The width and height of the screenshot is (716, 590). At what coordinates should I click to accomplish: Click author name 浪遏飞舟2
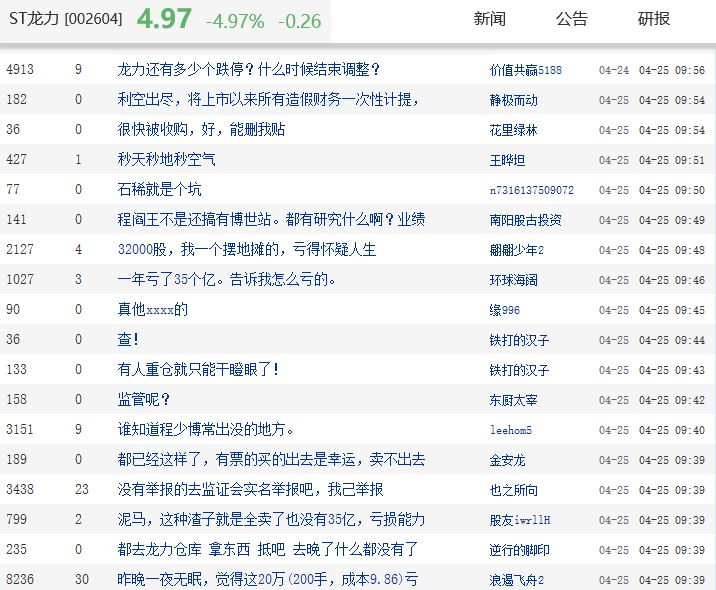(x=516, y=580)
